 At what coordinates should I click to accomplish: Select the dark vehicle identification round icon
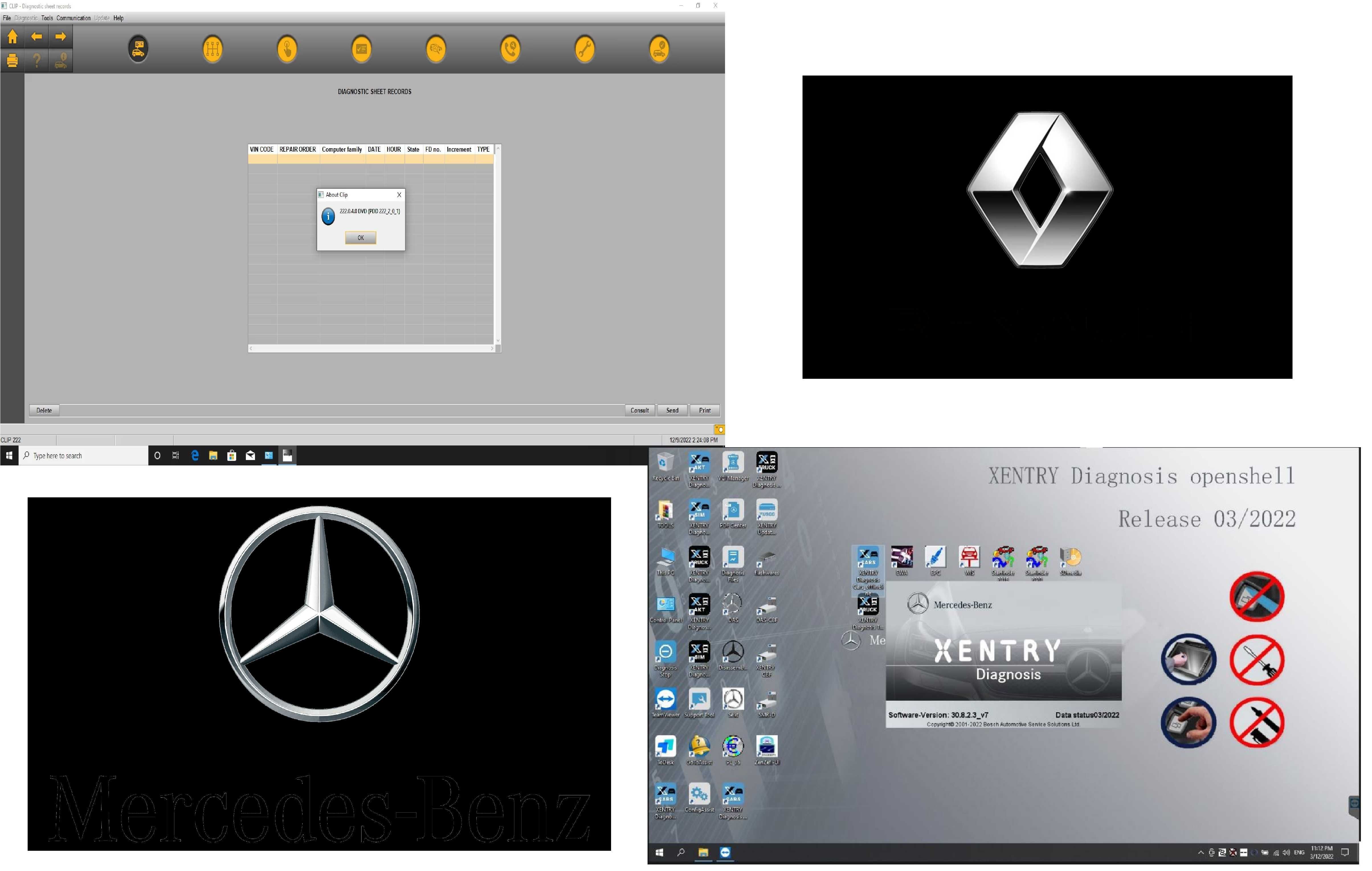click(x=138, y=49)
